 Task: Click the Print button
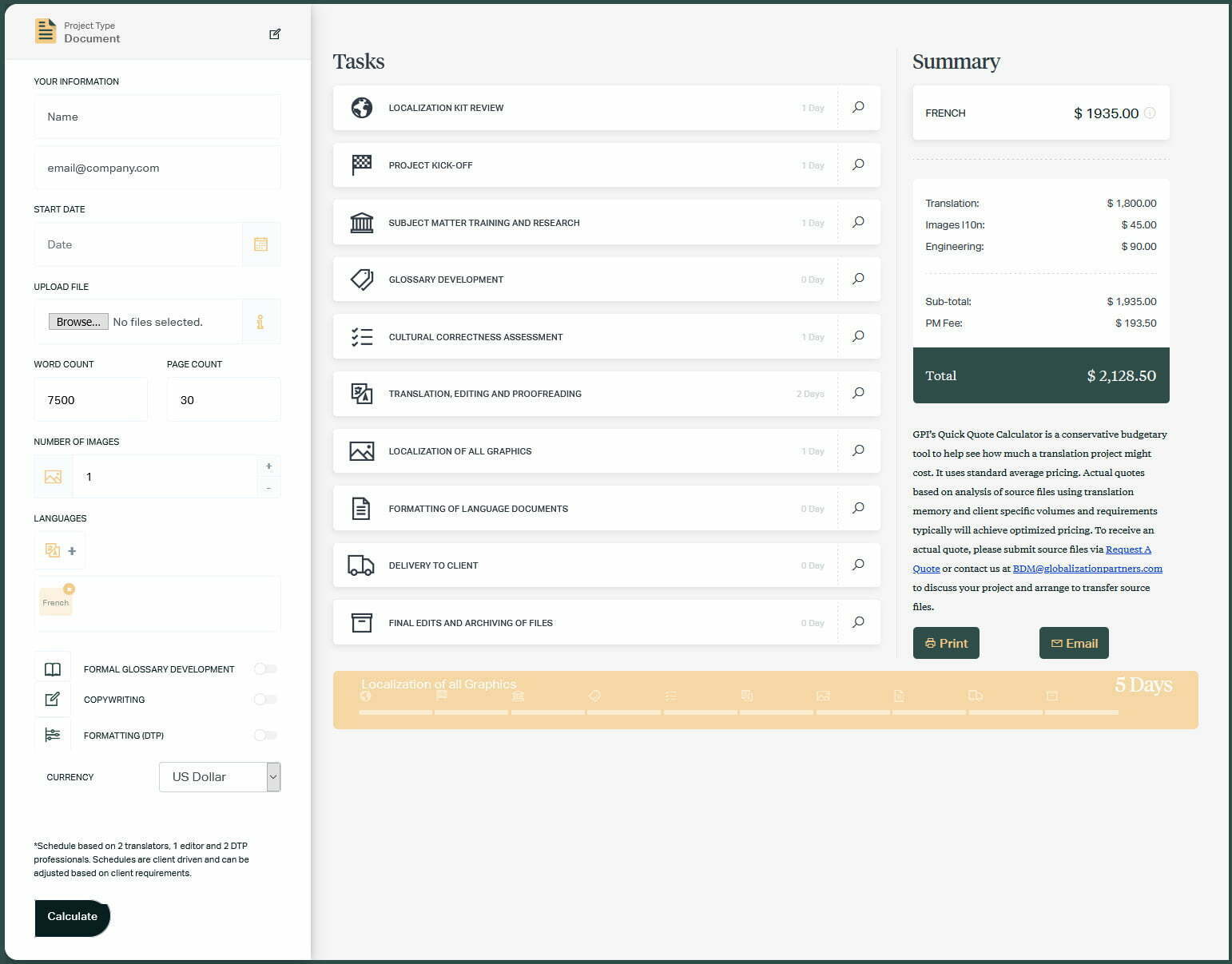(x=946, y=643)
